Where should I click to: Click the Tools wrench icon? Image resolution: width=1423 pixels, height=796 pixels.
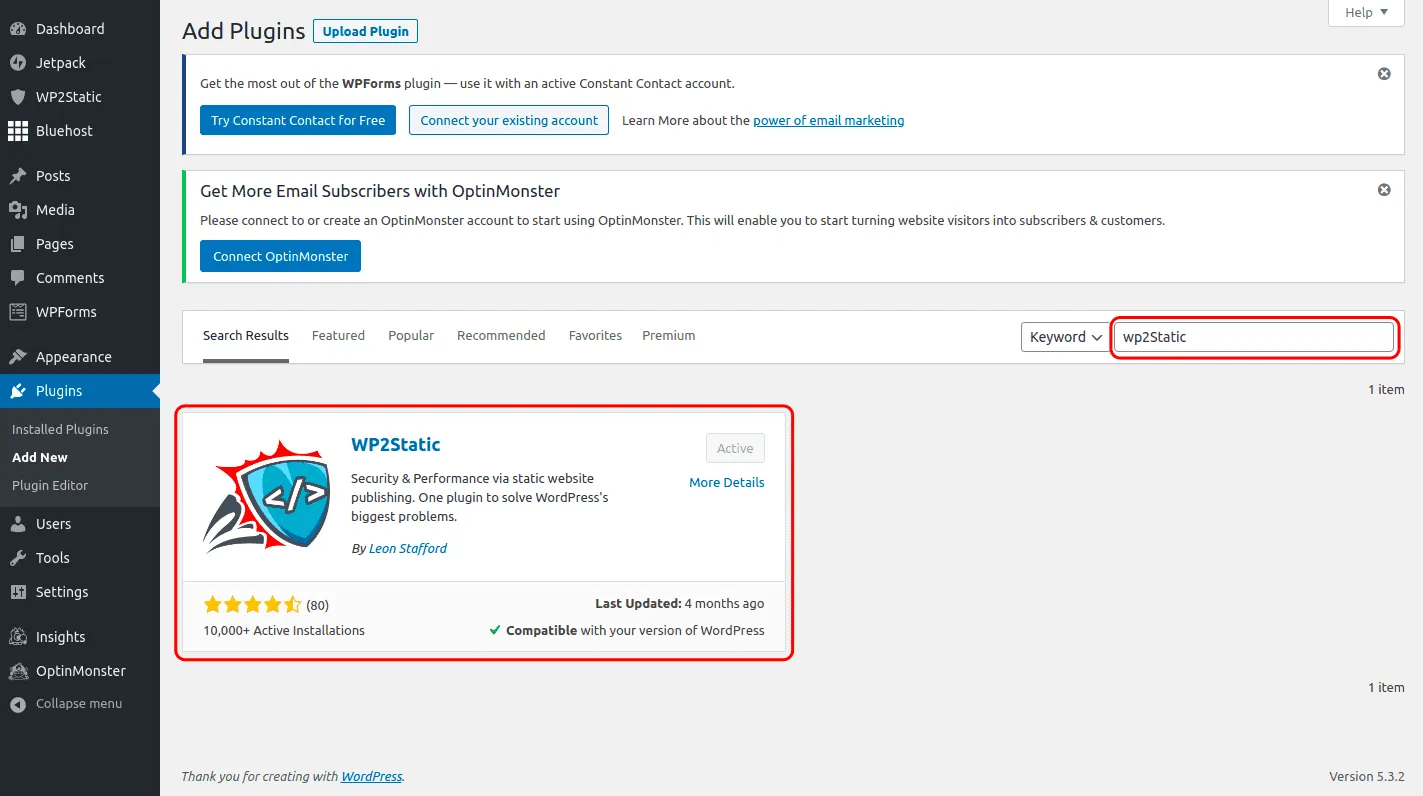18,558
